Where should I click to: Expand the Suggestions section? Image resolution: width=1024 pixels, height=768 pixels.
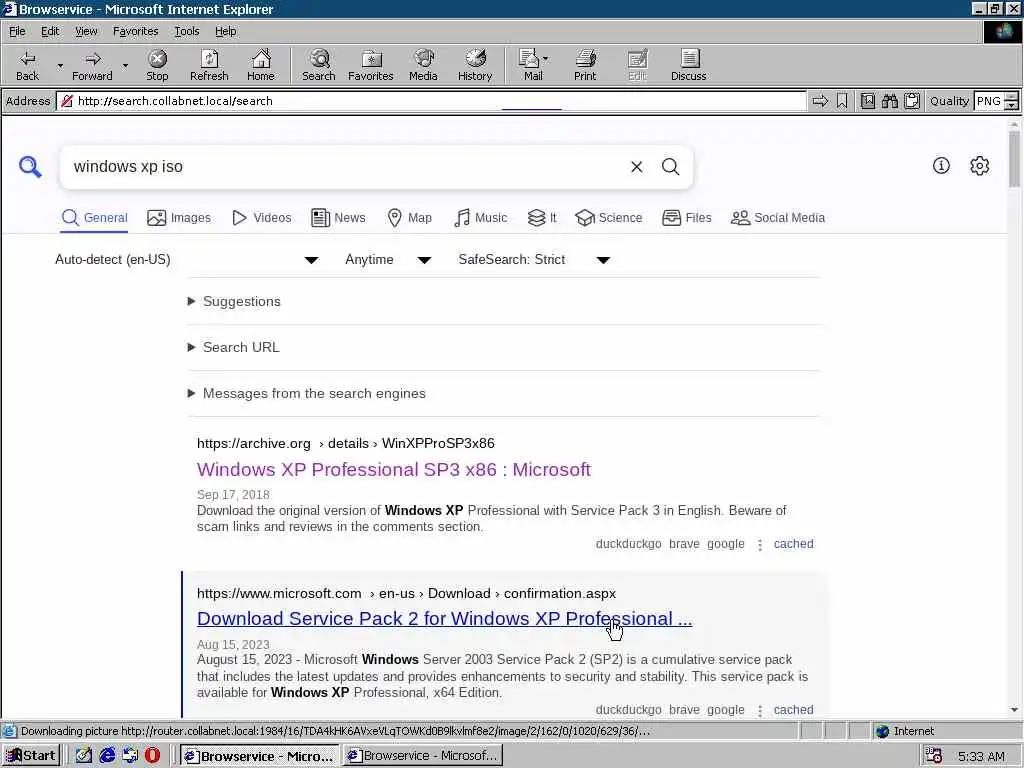click(234, 301)
